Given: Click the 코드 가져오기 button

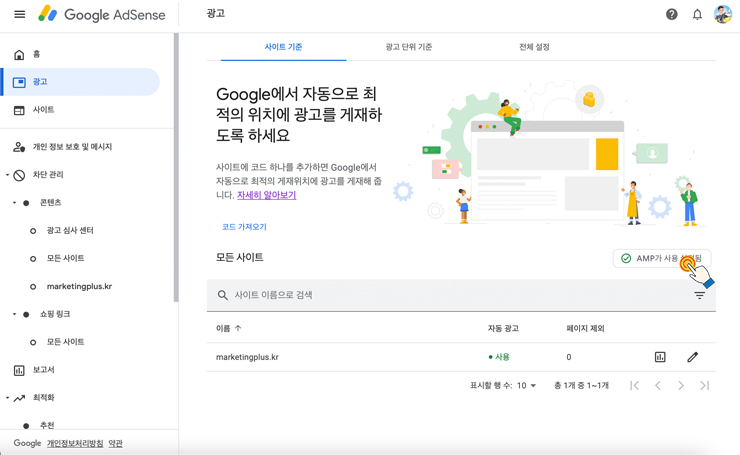Looking at the screenshot, I should point(244,227).
